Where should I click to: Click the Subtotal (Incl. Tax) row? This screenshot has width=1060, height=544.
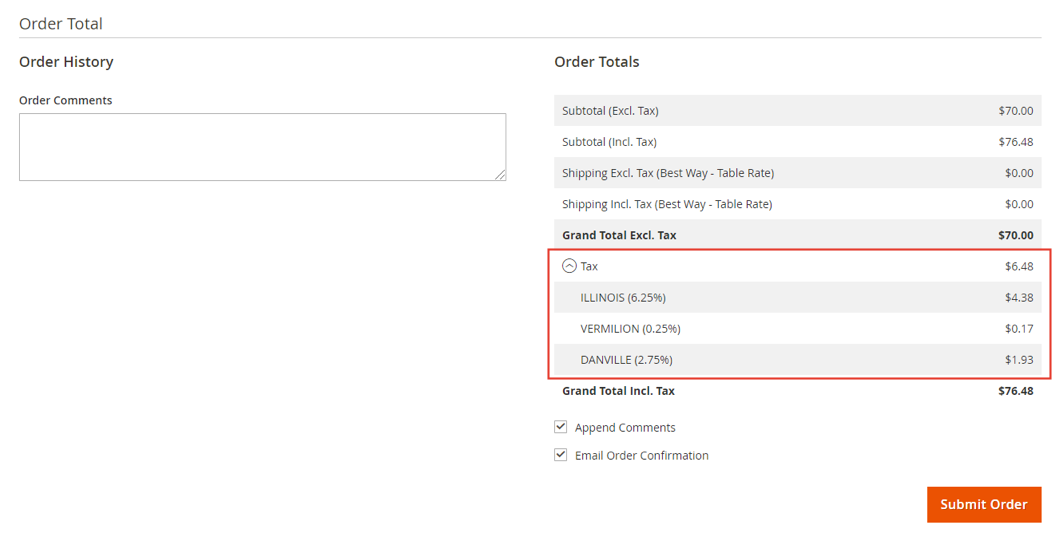coord(798,141)
